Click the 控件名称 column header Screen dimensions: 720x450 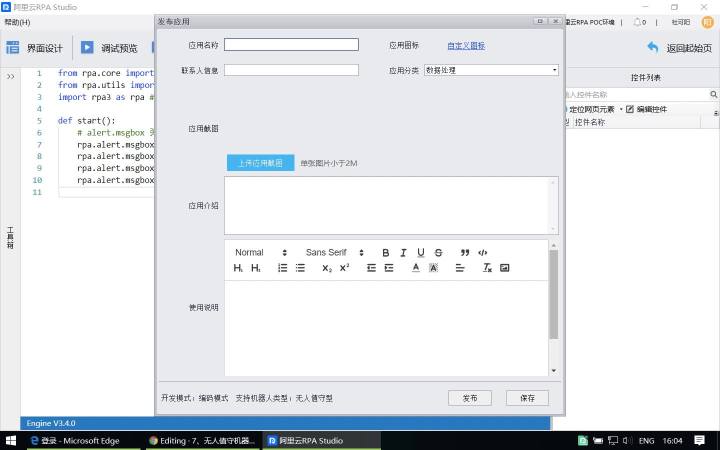590,122
